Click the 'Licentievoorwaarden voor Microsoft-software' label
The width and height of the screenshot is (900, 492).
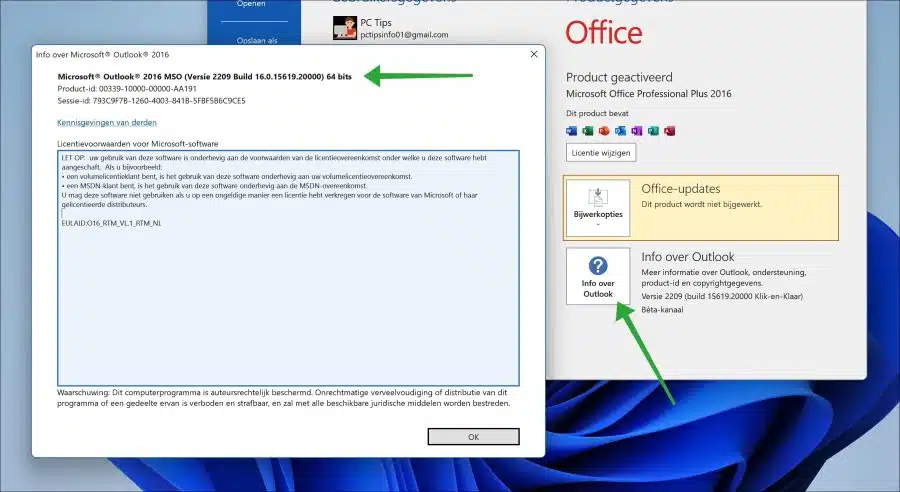pos(137,144)
